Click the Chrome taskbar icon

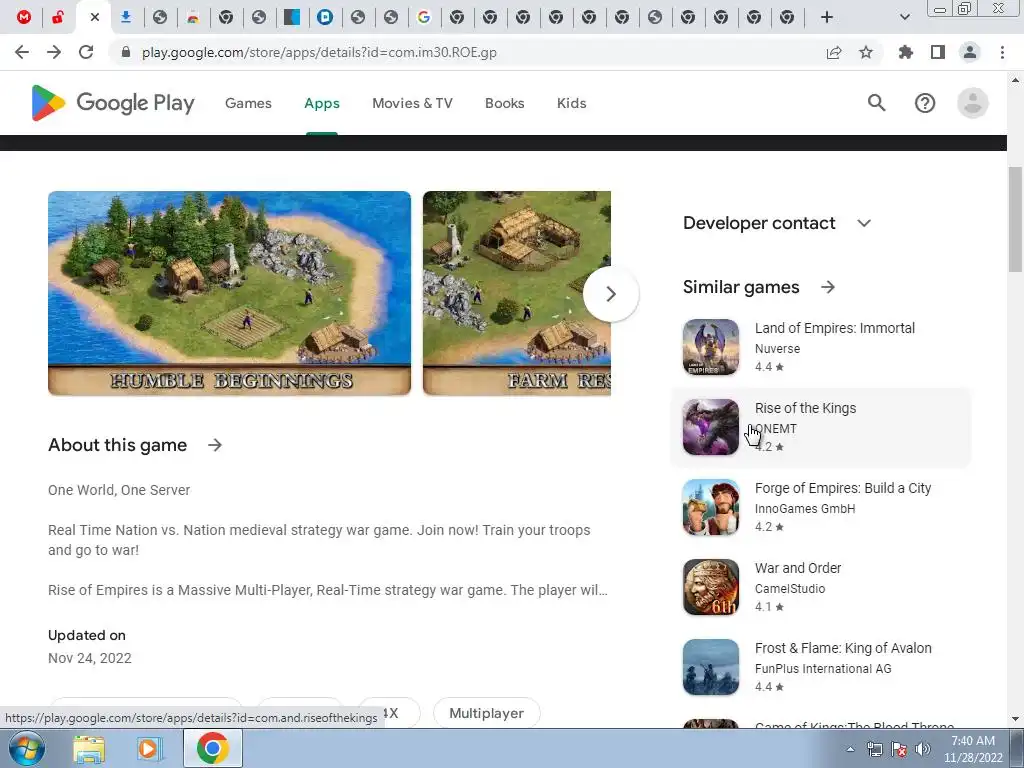212,748
